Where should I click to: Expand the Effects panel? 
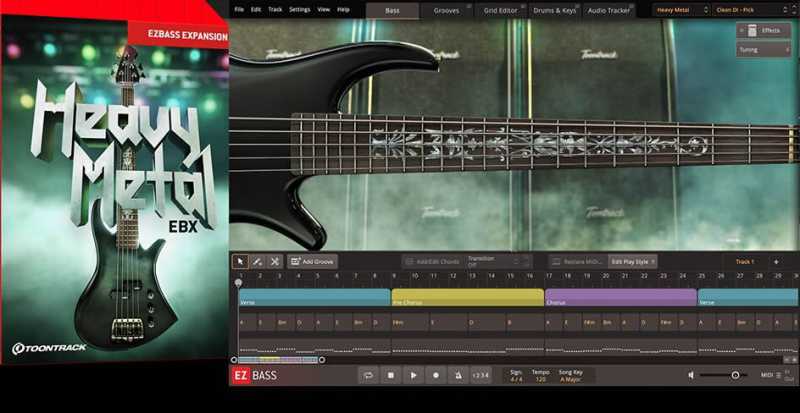(764, 31)
